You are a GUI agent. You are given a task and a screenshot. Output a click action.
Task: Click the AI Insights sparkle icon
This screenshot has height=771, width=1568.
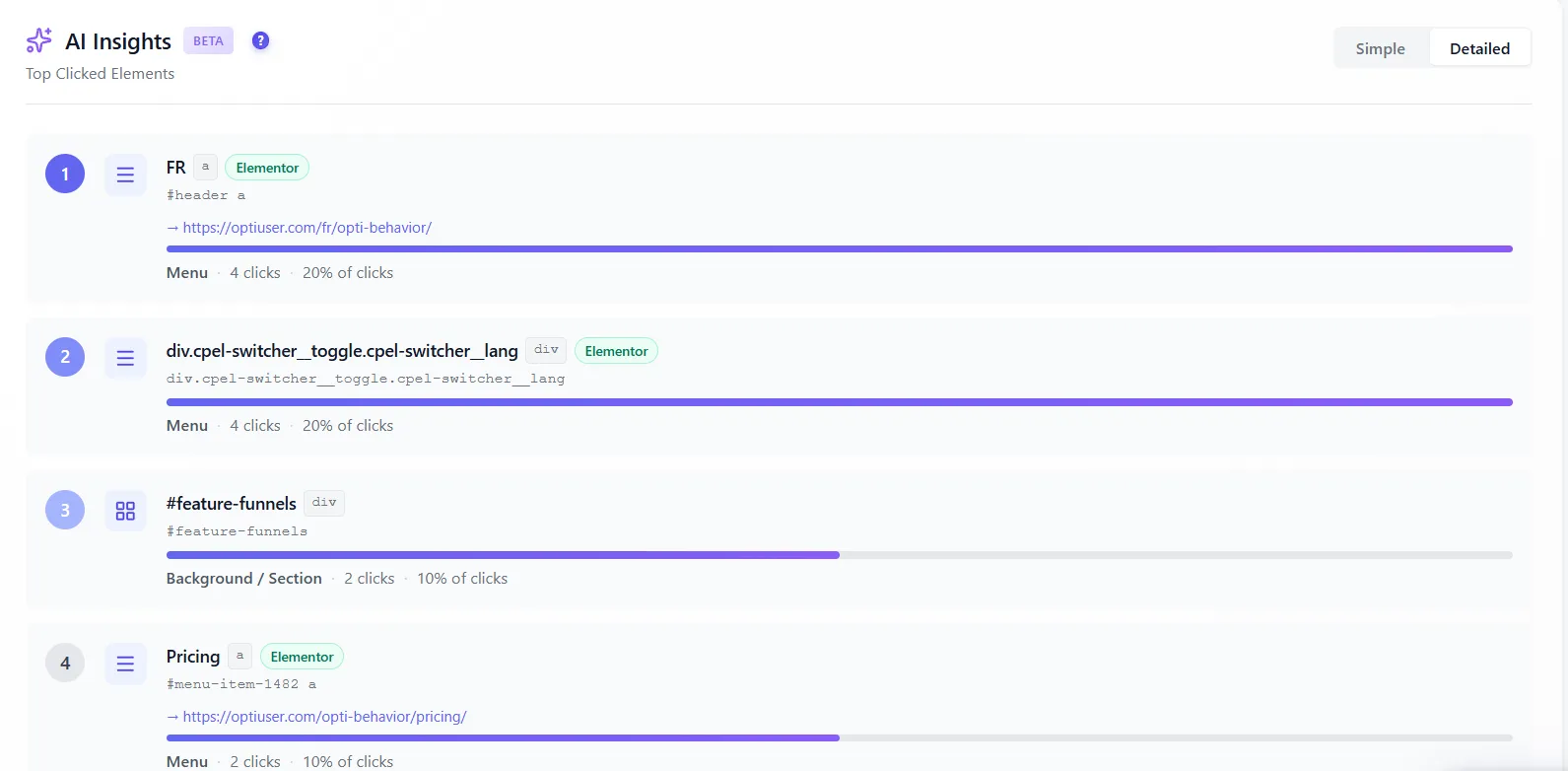pyautogui.click(x=39, y=40)
